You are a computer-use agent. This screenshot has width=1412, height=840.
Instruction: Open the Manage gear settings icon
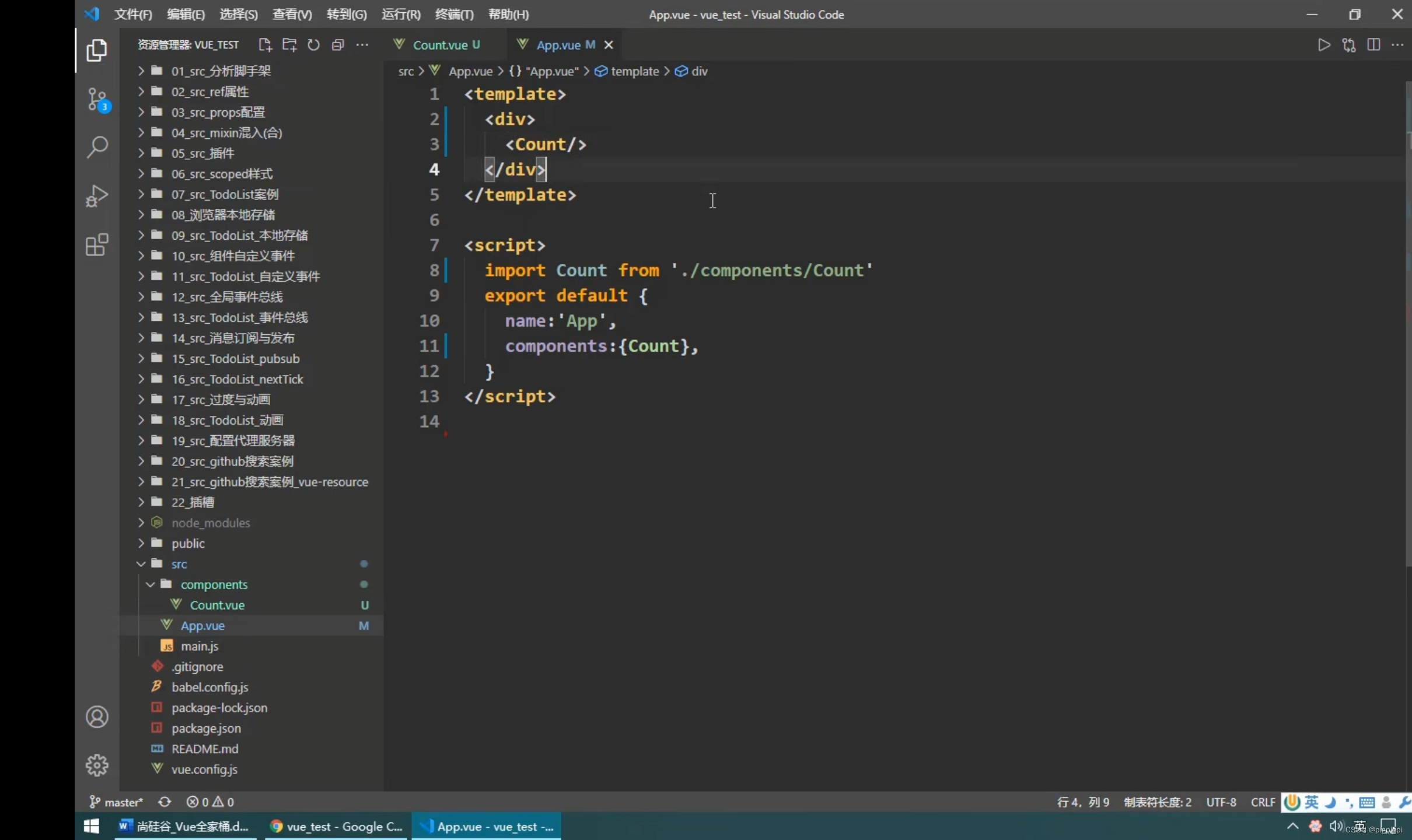[x=97, y=765]
